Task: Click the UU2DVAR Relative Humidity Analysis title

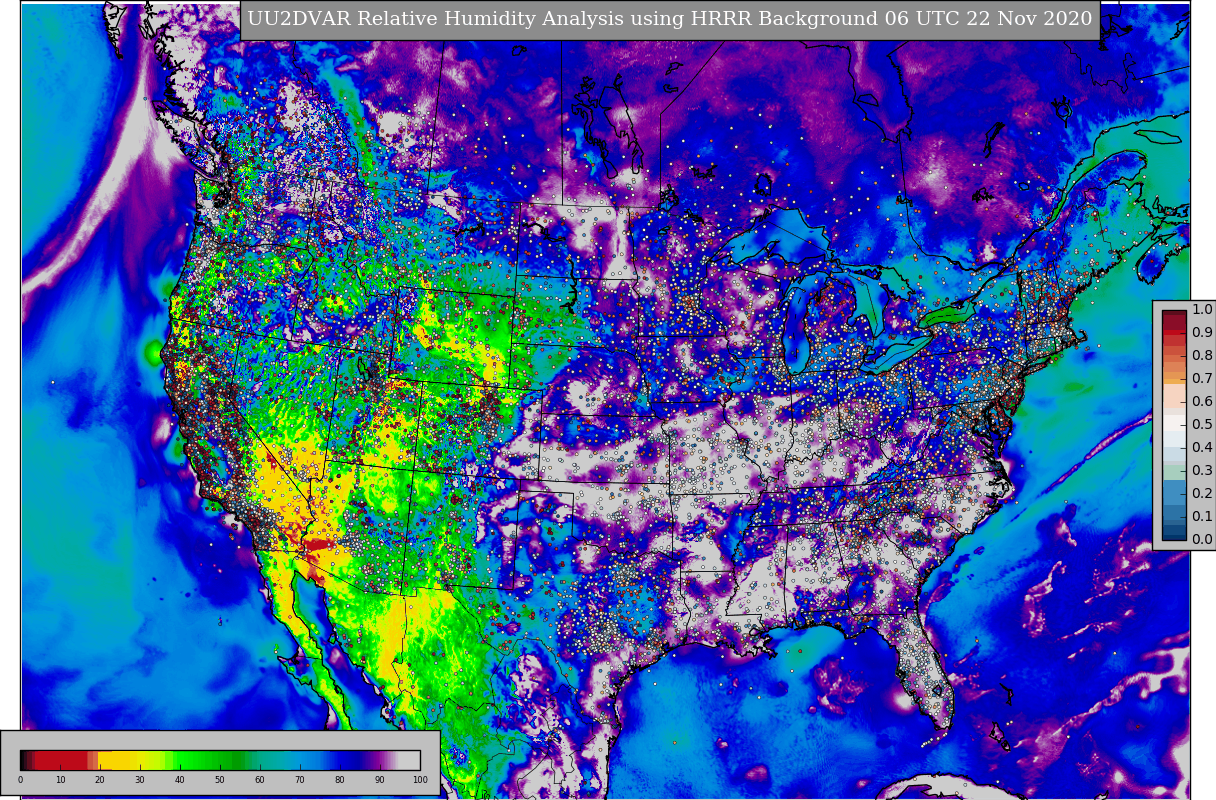Action: click(x=670, y=20)
